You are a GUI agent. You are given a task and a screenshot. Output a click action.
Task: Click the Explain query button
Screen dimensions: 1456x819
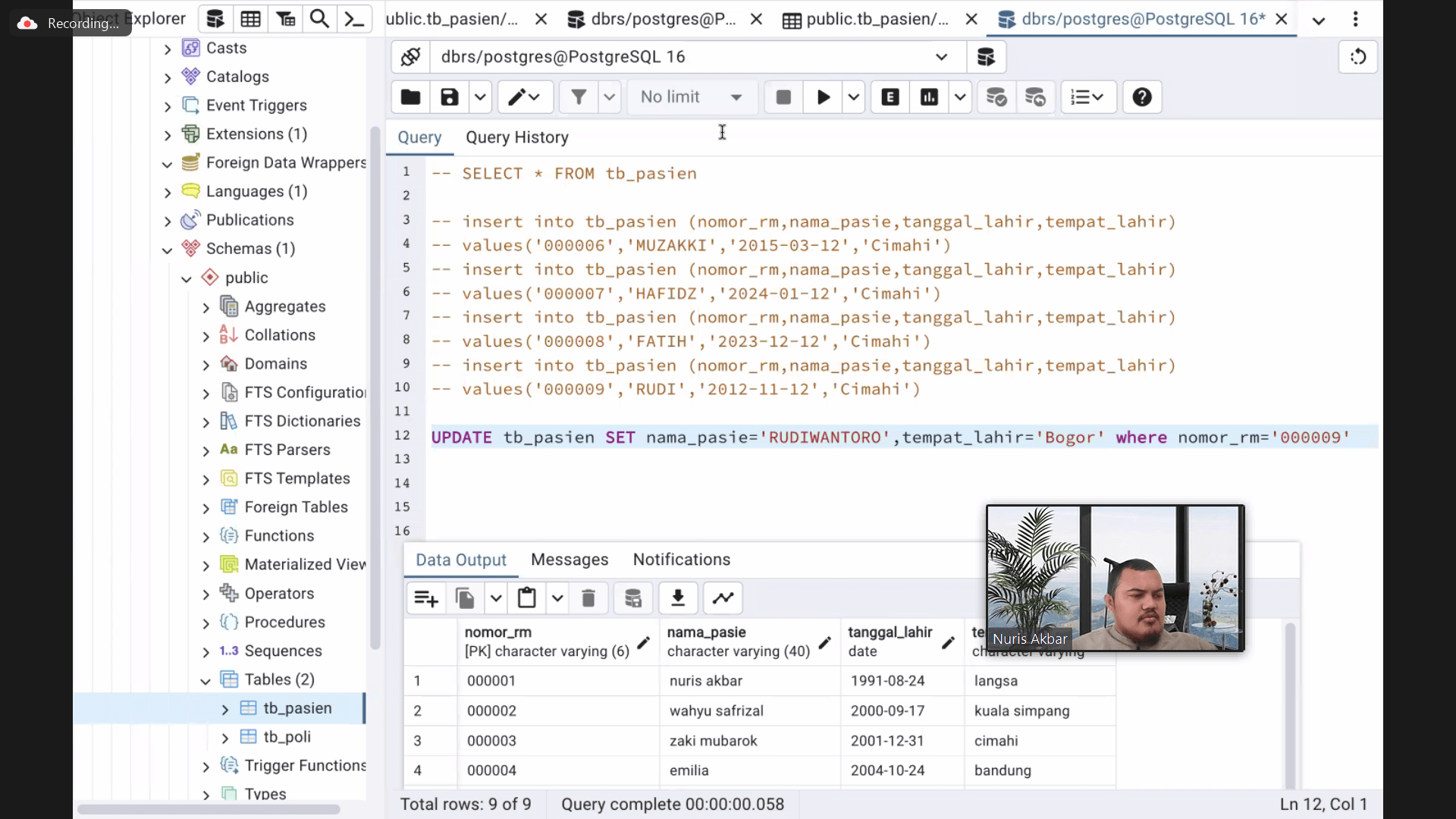click(x=890, y=97)
